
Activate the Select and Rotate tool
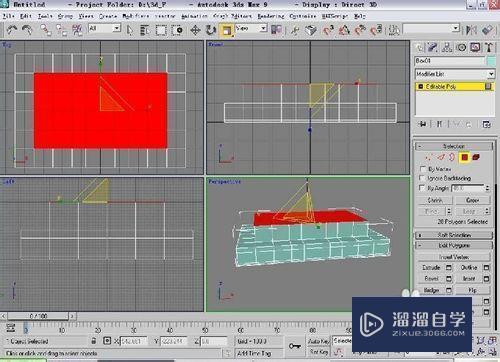[x=211, y=30]
